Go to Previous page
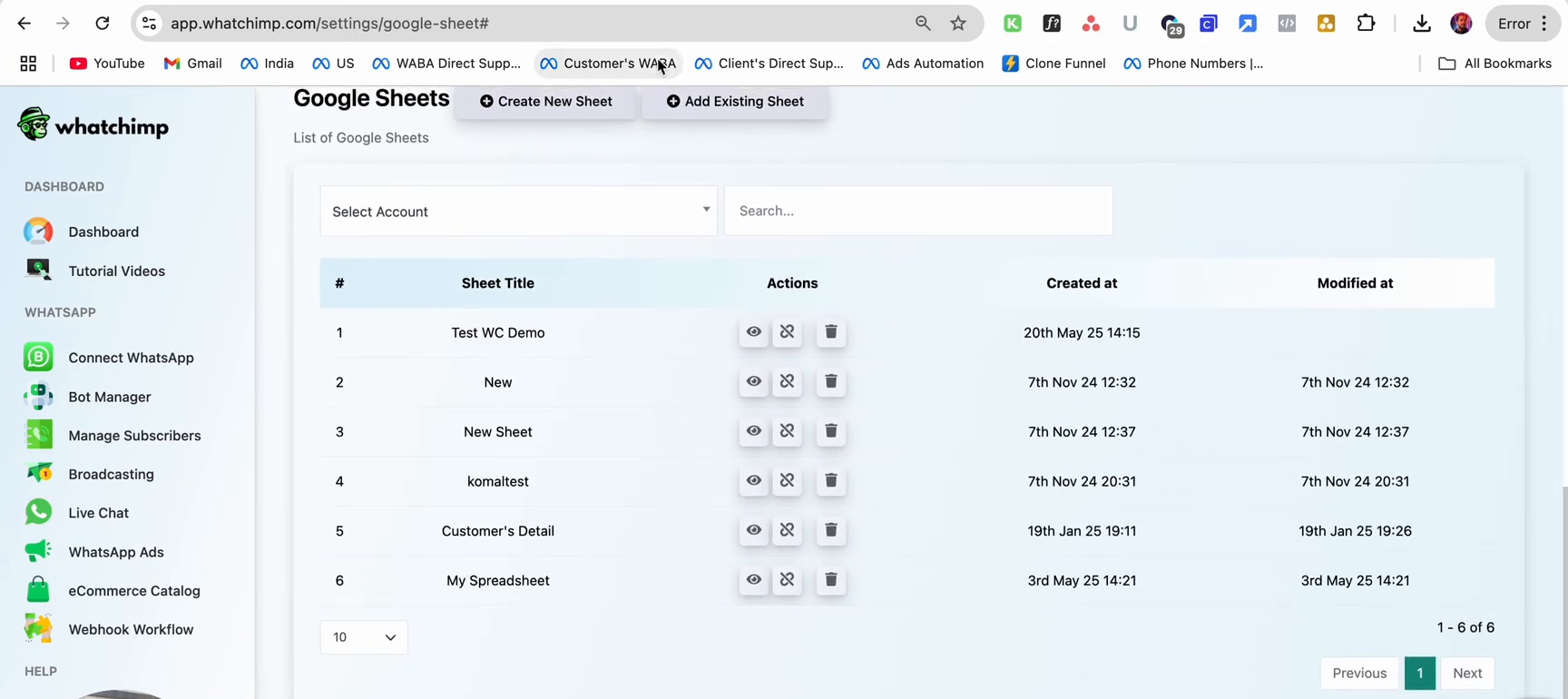1568x699 pixels. (x=1359, y=674)
